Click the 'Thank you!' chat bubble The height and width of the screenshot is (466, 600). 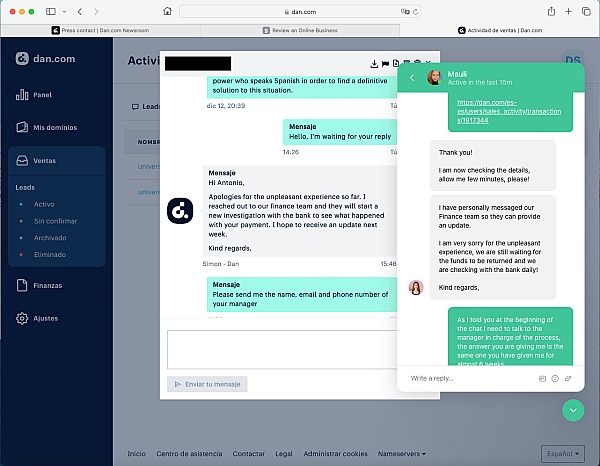pyautogui.click(x=492, y=165)
